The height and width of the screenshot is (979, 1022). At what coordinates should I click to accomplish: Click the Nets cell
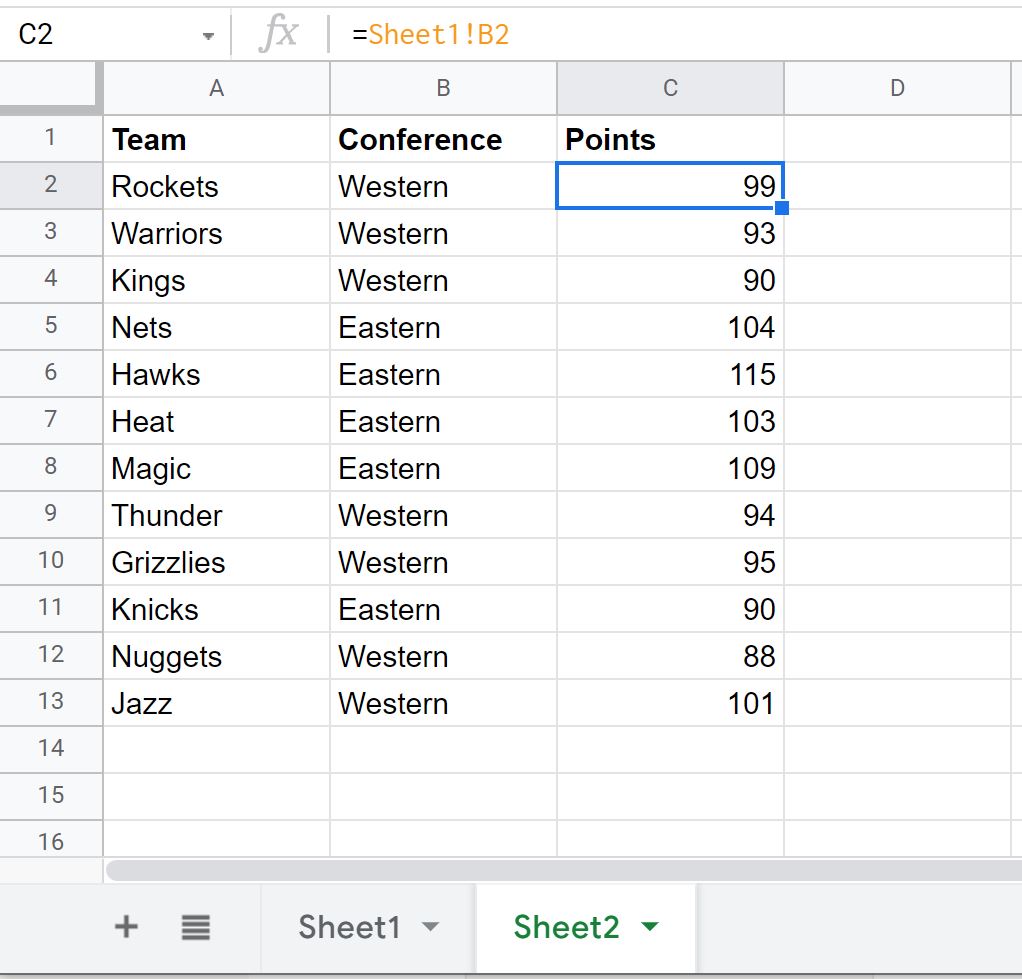(x=216, y=327)
